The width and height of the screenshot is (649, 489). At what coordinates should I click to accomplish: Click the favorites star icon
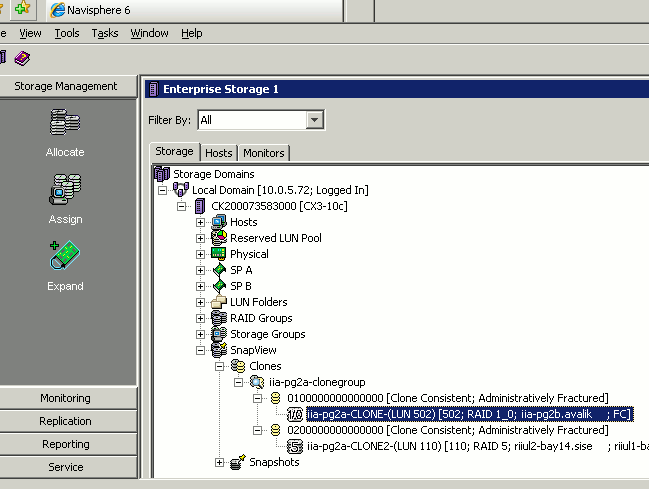tap(22, 8)
